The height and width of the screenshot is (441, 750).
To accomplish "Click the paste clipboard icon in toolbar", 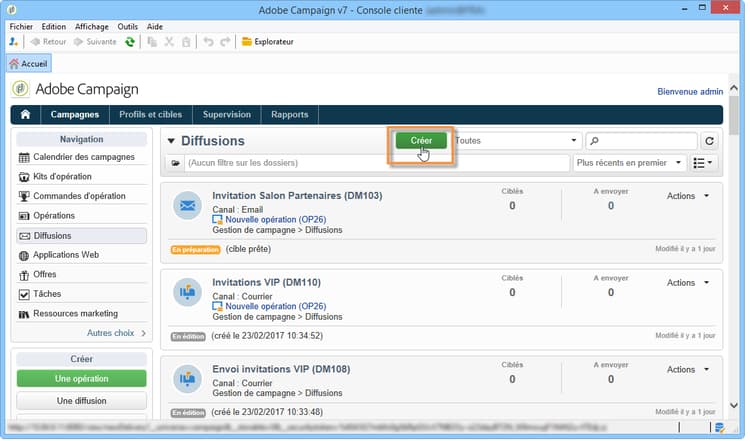I will 186,42.
